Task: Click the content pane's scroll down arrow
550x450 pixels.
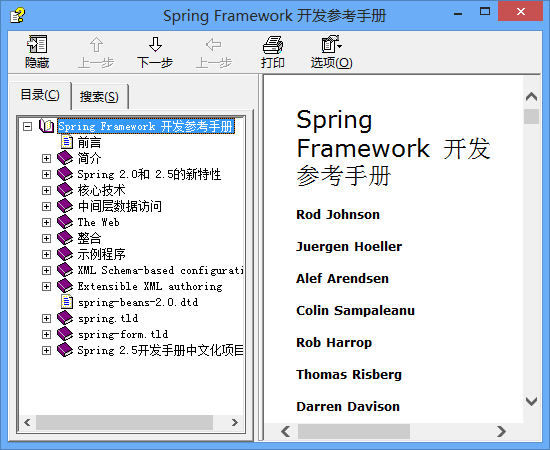Action: 531,401
